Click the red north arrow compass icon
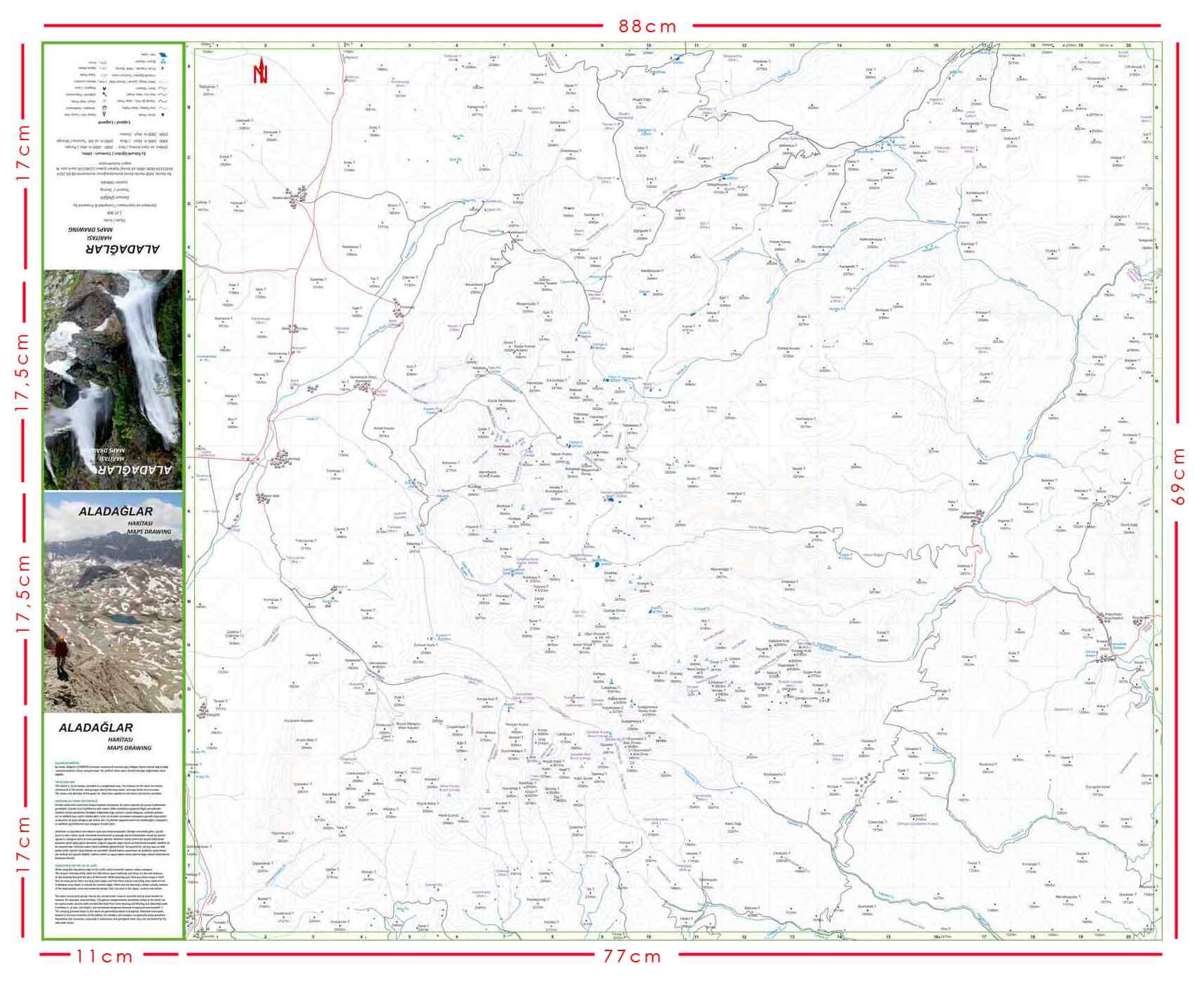The height and width of the screenshot is (982, 1204). (261, 70)
